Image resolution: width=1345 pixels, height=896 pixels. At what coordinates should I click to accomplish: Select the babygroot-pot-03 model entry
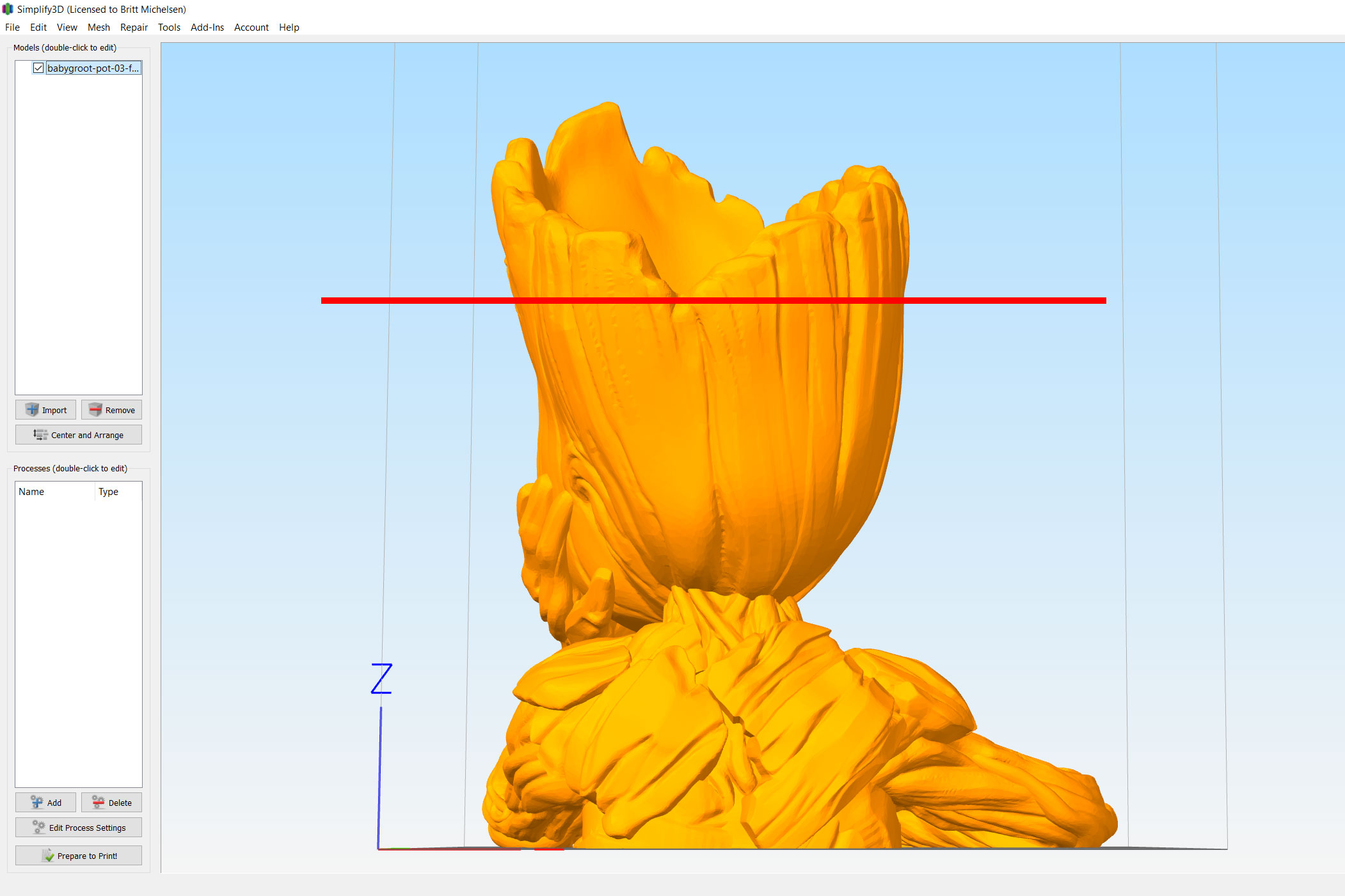93,68
